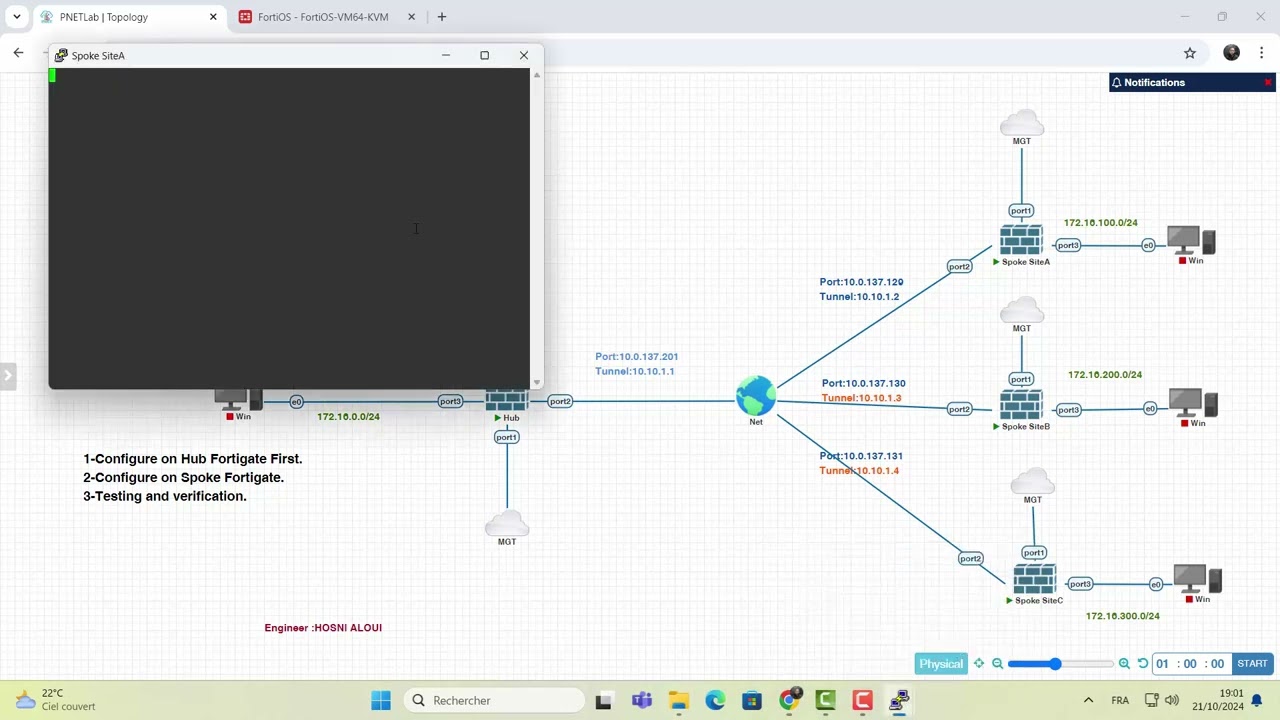Select the MGT cloud above Spoke SiteC
Screen dimensions: 1280x720
(x=1033, y=481)
